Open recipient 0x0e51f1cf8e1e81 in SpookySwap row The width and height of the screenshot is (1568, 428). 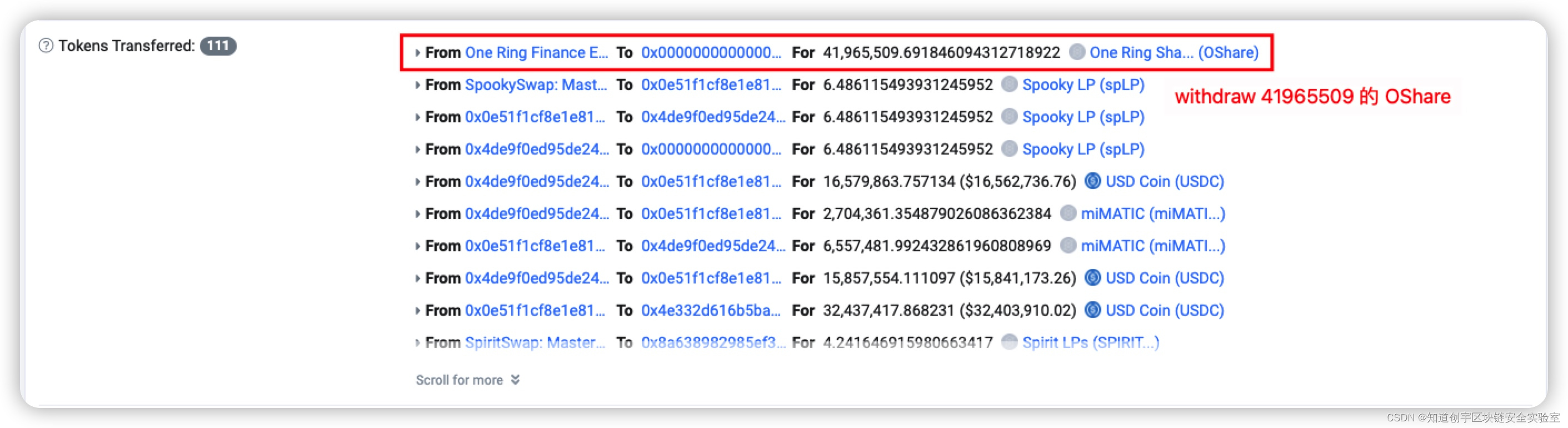coord(711,84)
